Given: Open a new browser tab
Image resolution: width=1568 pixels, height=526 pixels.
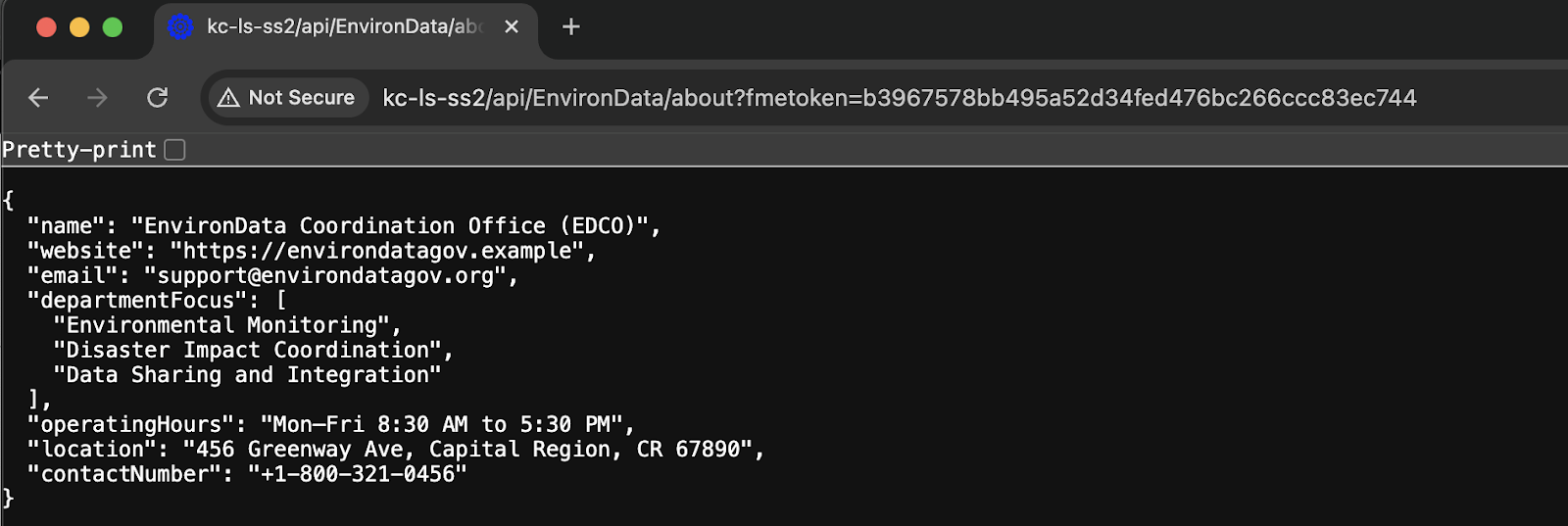Looking at the screenshot, I should pyautogui.click(x=571, y=27).
